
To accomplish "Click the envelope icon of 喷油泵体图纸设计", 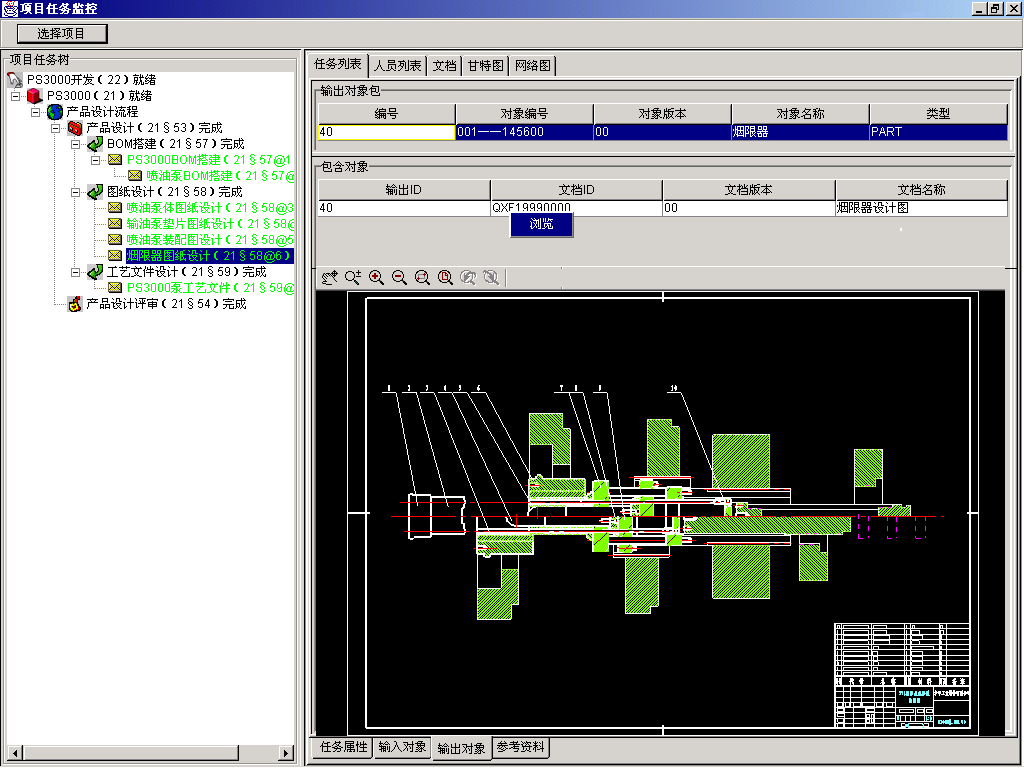I will click(x=115, y=208).
